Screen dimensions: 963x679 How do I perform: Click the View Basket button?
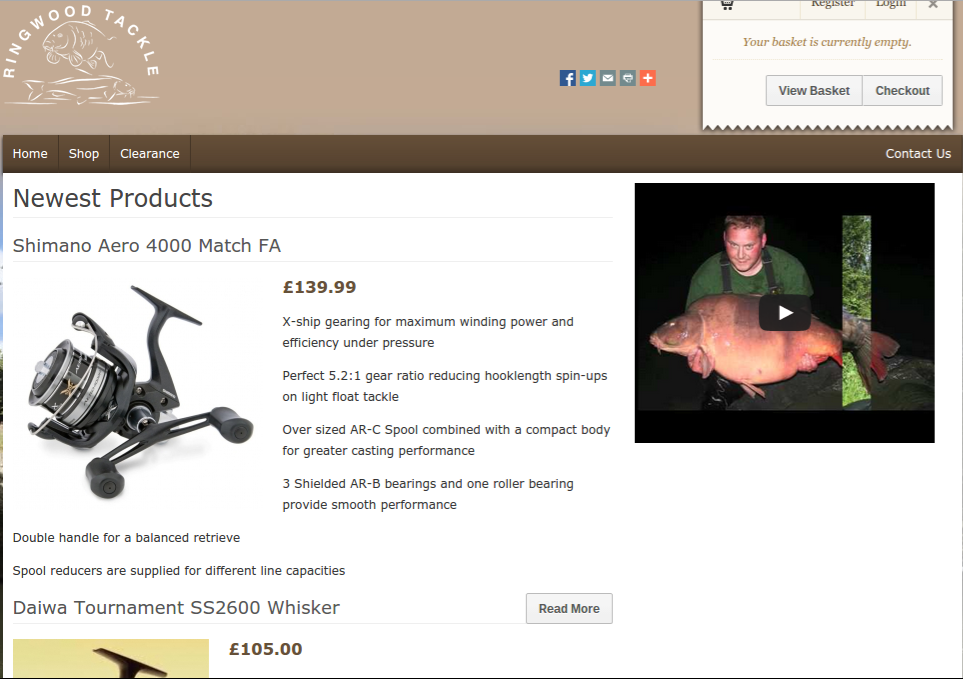click(814, 91)
